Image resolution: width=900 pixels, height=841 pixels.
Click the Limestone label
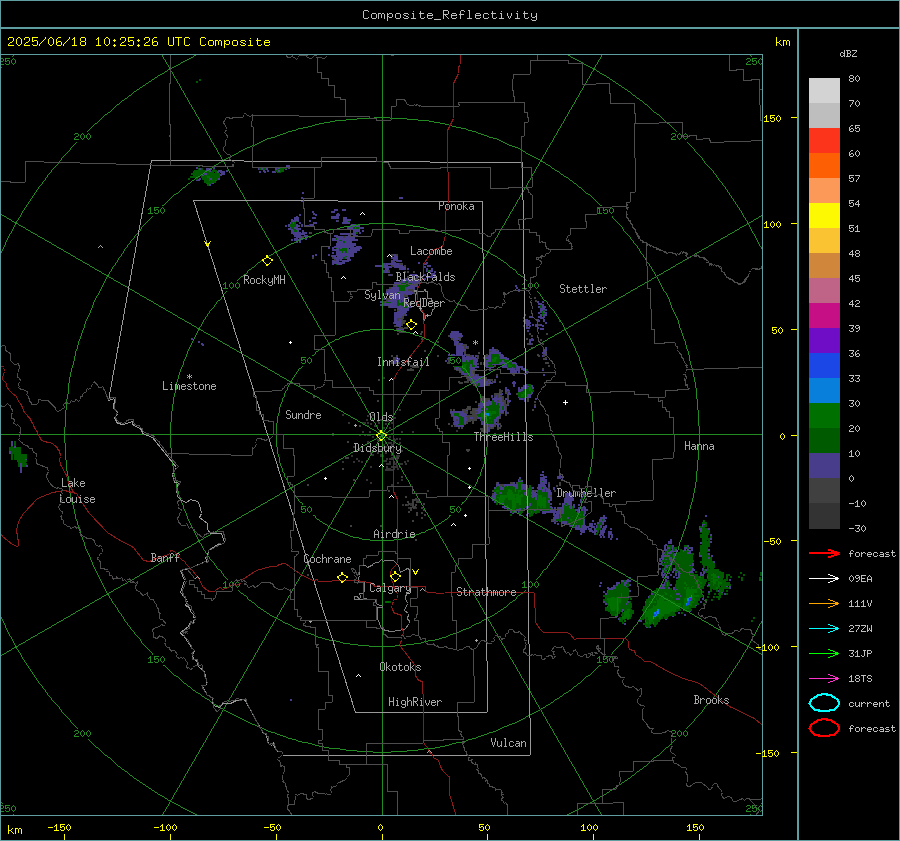189,386
